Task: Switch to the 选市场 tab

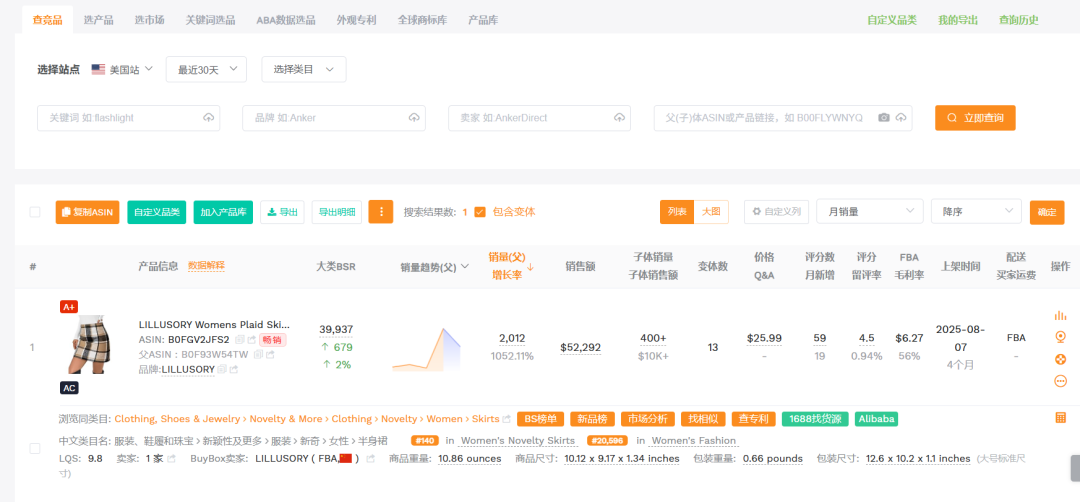Action: click(x=149, y=20)
